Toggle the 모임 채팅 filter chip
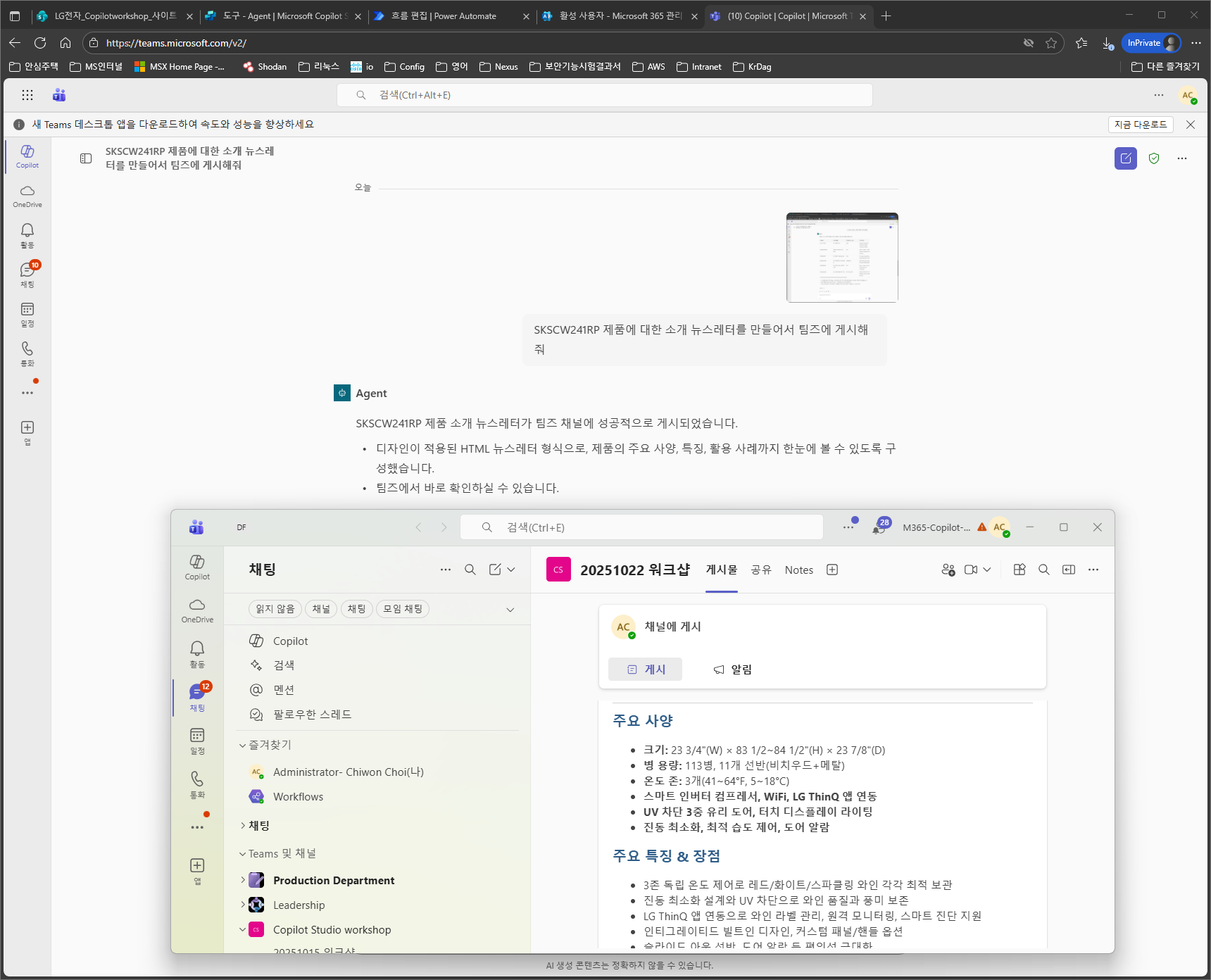This screenshot has width=1211, height=980. pyautogui.click(x=403, y=609)
